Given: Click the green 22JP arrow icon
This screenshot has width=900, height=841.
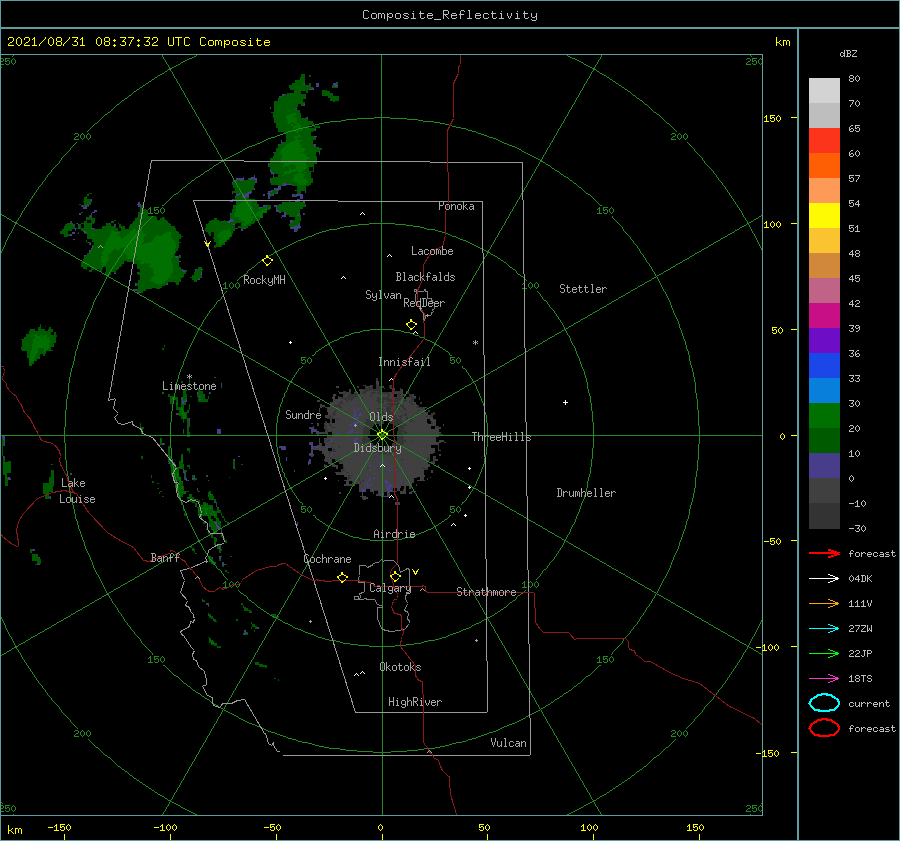Looking at the screenshot, I should pos(824,653).
